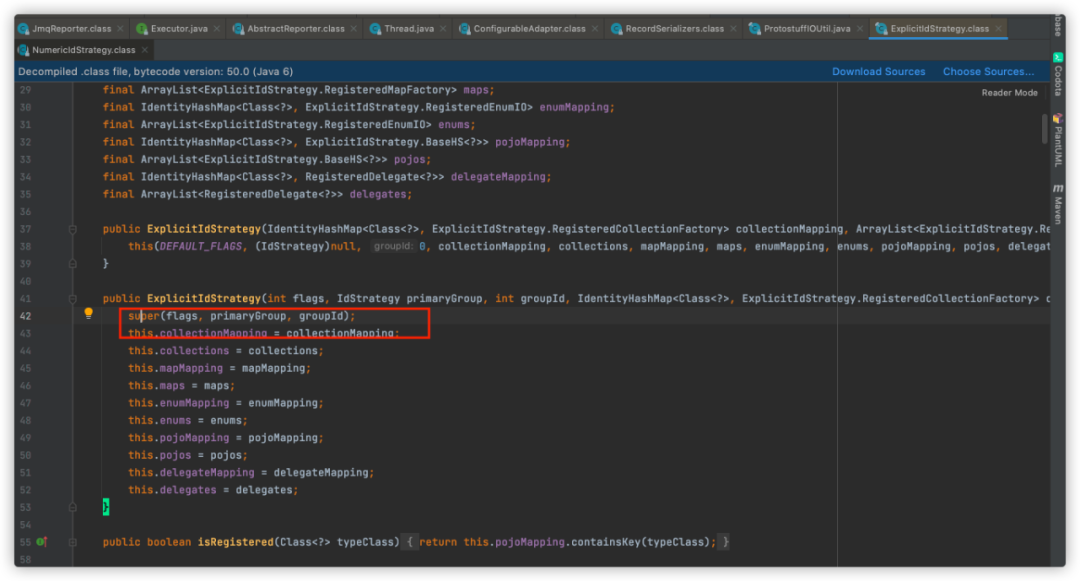Close the AbstractReporter.class tab

(353, 29)
